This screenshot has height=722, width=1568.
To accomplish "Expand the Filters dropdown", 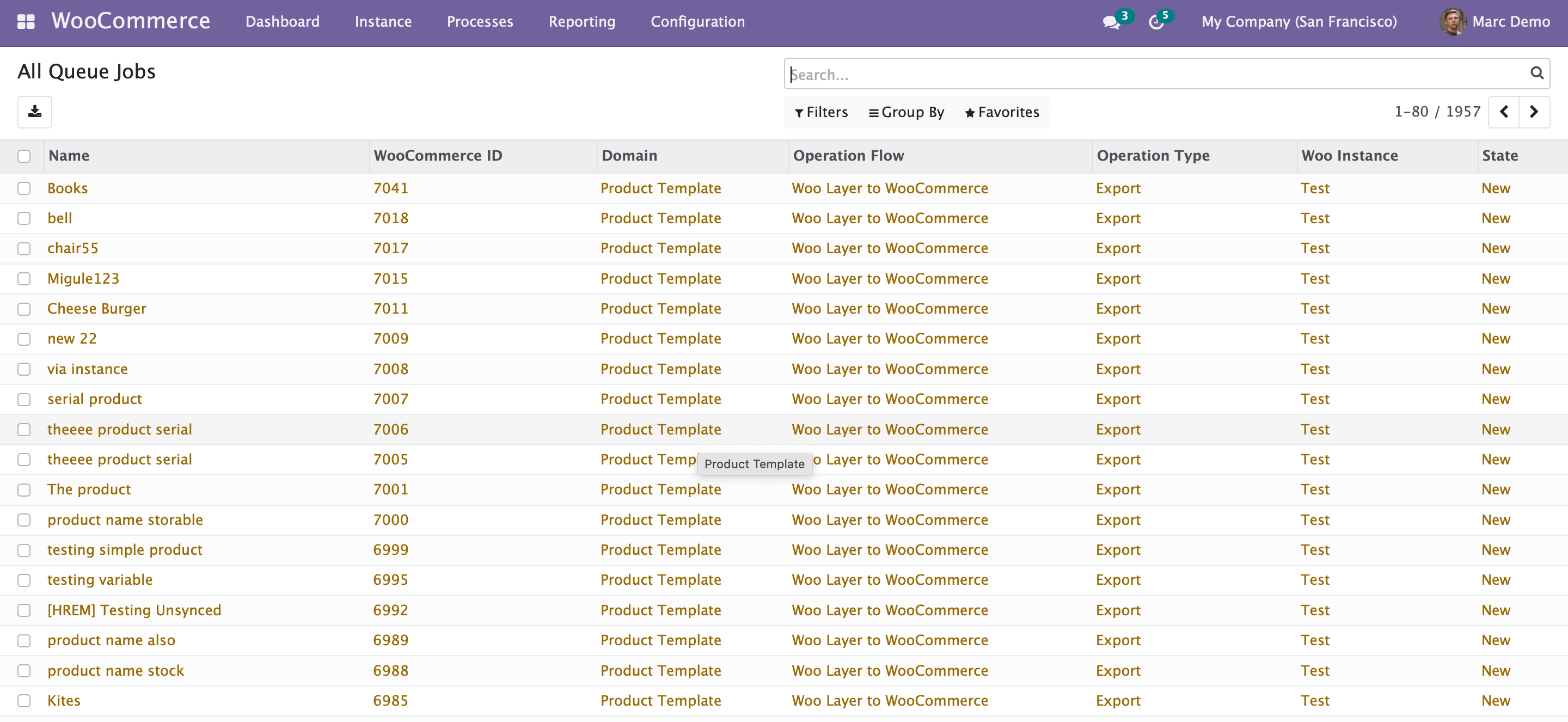I will click(821, 112).
